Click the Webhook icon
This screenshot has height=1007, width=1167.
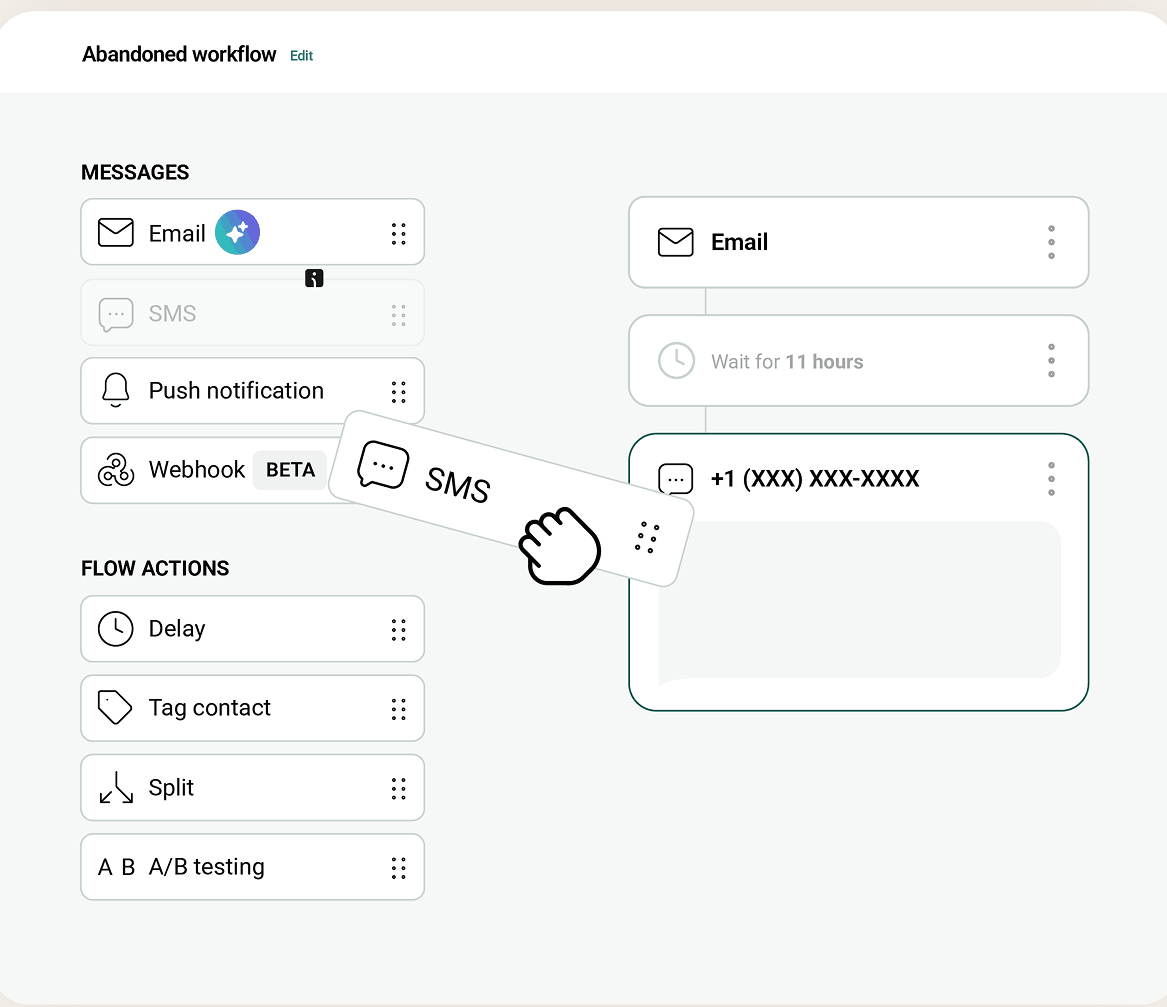coord(115,470)
